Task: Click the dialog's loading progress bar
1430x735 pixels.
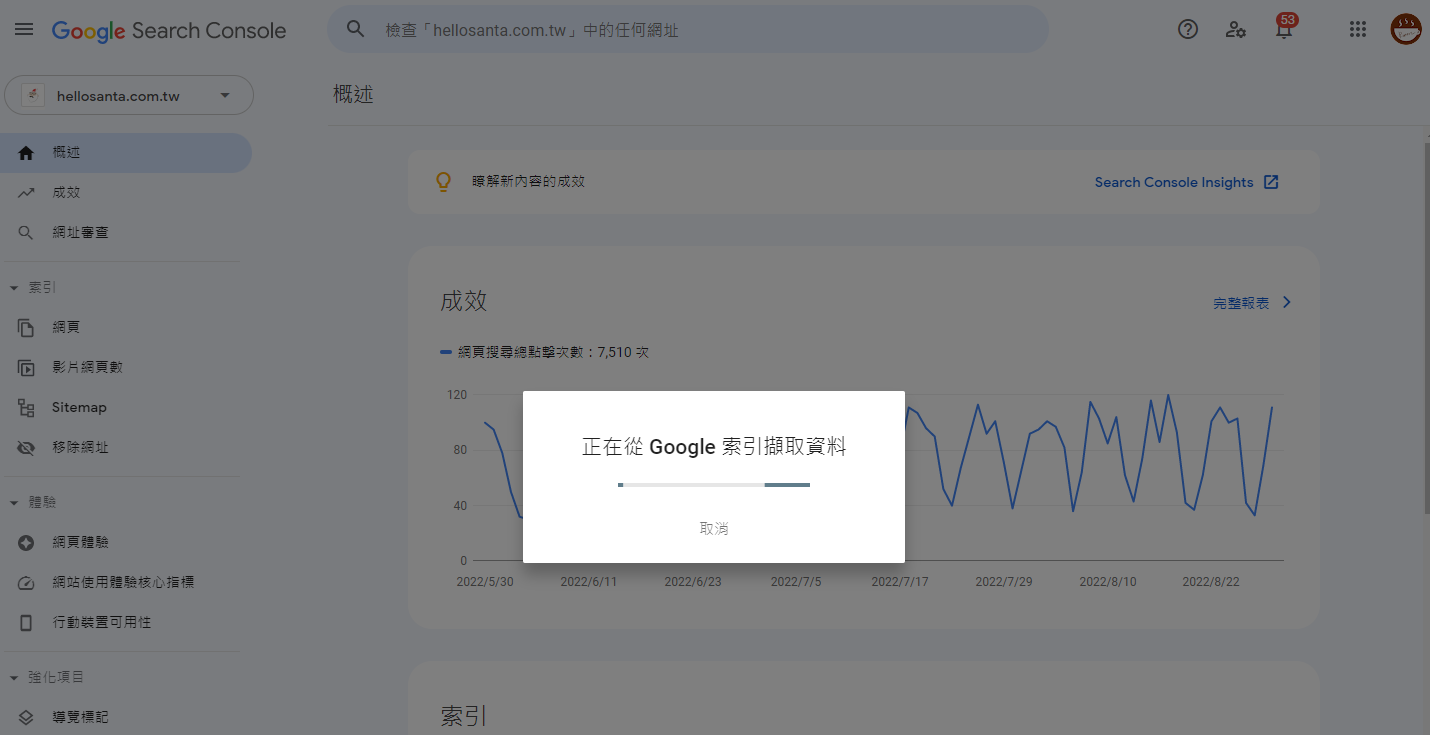Action: tap(714, 485)
